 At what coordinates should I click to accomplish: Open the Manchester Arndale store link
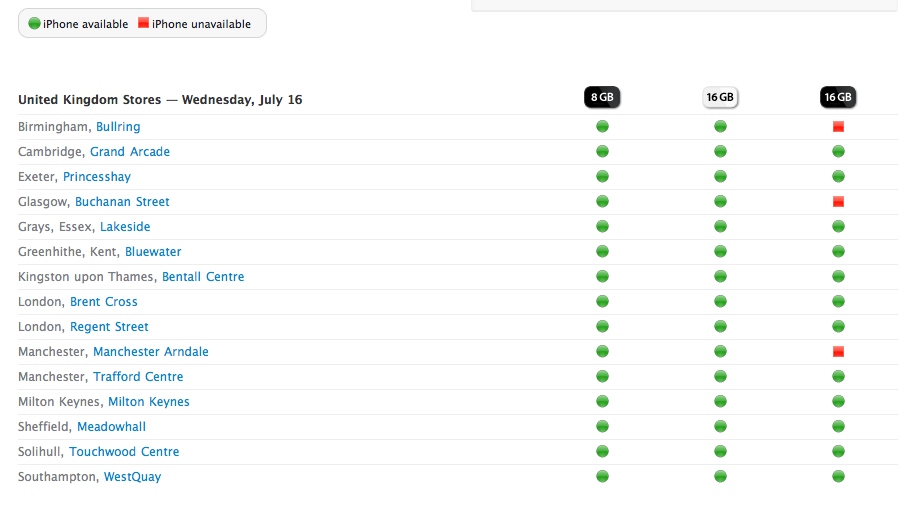pyautogui.click(x=151, y=352)
